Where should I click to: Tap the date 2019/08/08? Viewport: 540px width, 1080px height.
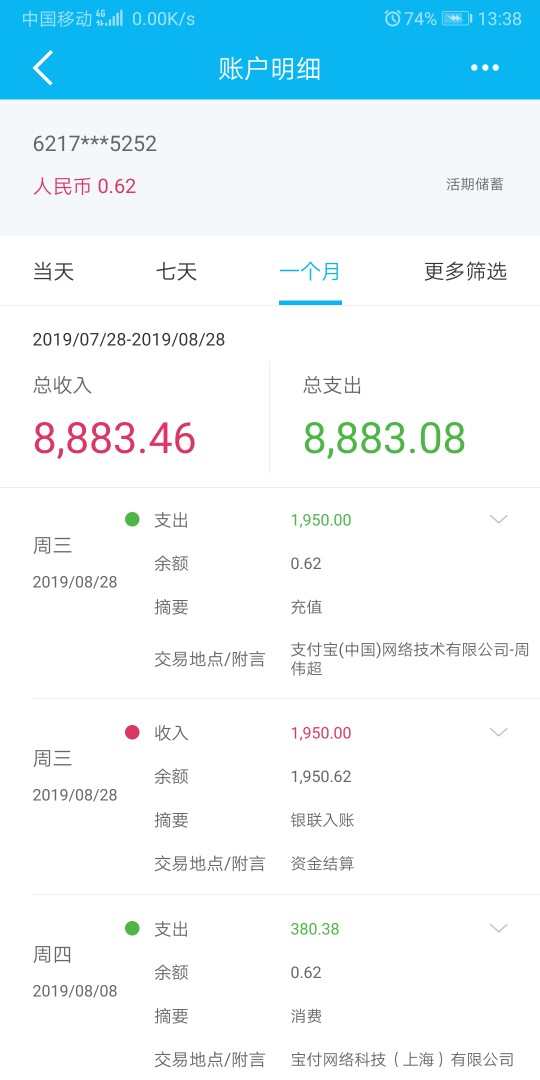tap(75, 991)
